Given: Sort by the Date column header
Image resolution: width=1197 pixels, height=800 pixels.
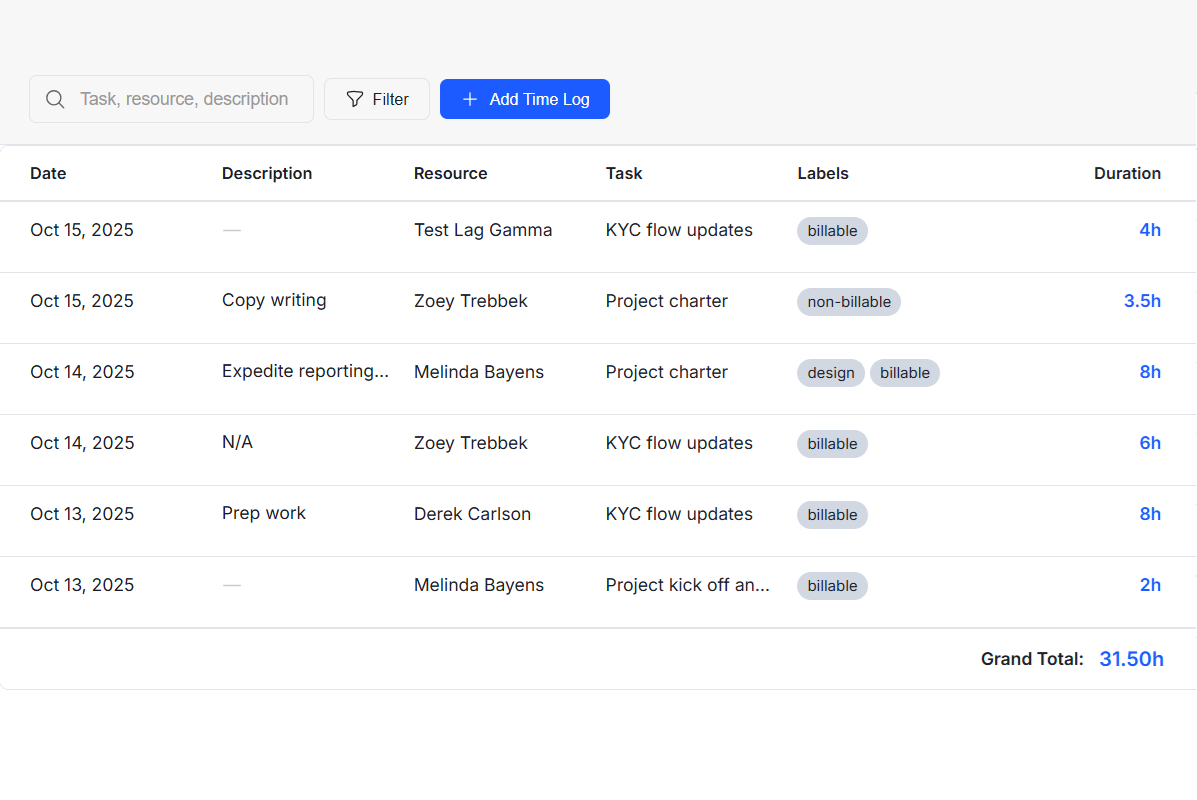Looking at the screenshot, I should pyautogui.click(x=48, y=173).
